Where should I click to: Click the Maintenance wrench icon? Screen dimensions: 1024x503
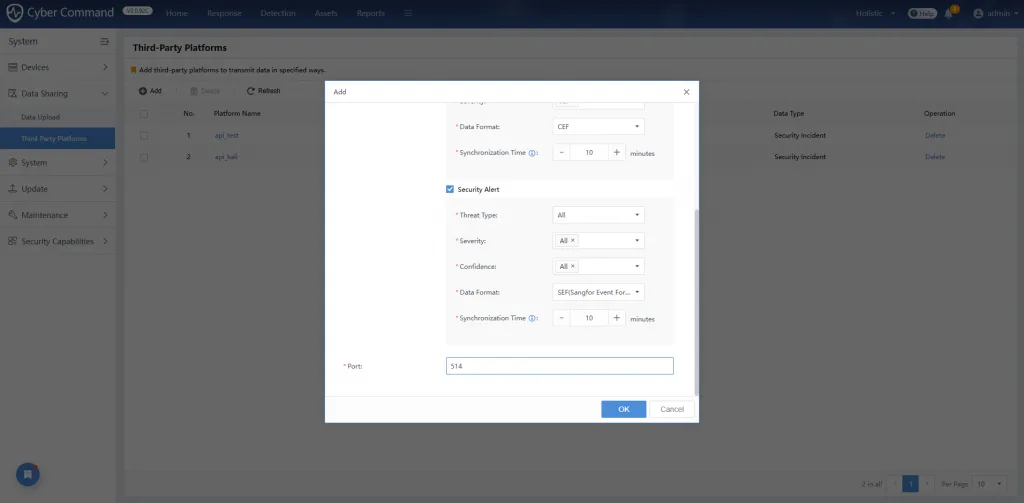pos(12,215)
